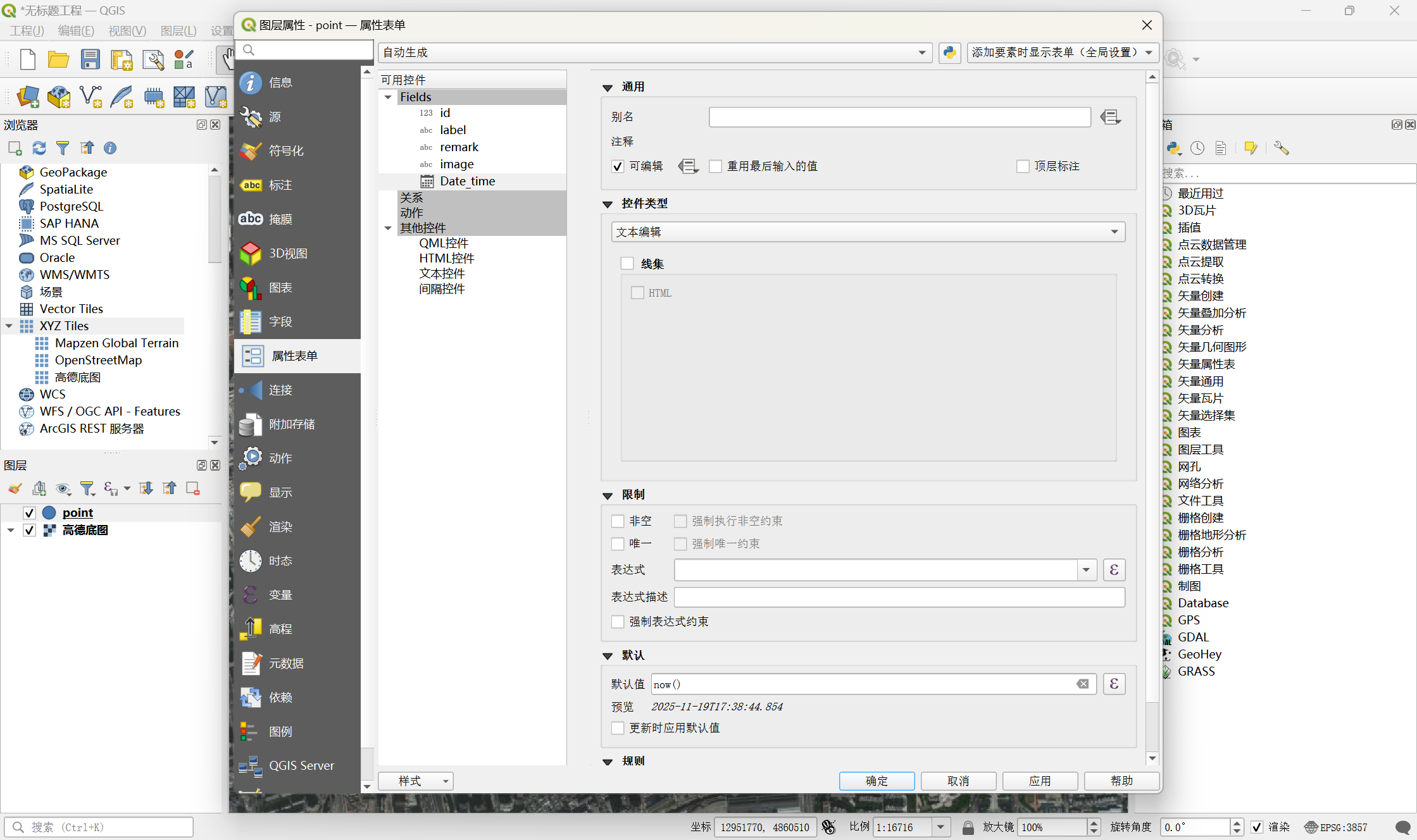
Task: Open the 符号化 symbology section
Action: [286, 151]
